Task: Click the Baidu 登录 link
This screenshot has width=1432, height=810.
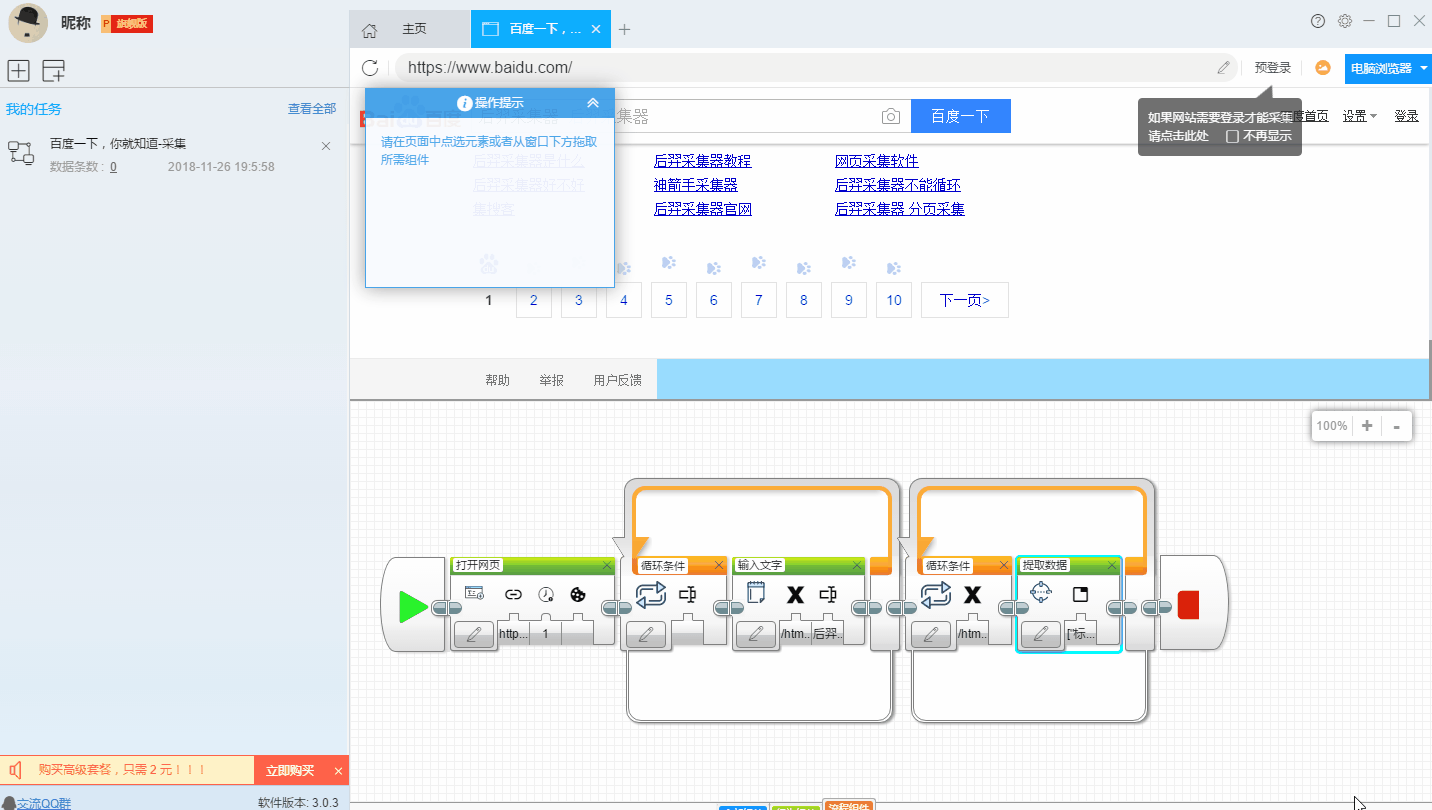Action: (1406, 116)
